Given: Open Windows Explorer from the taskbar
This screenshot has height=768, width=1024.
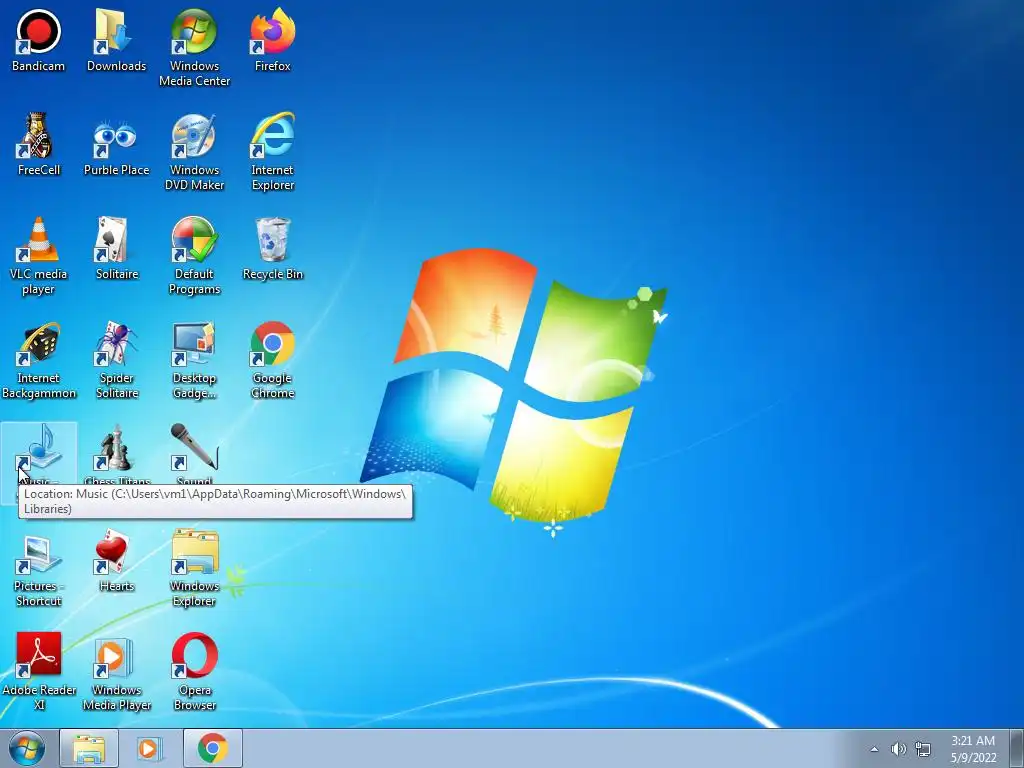Looking at the screenshot, I should click(x=89, y=748).
